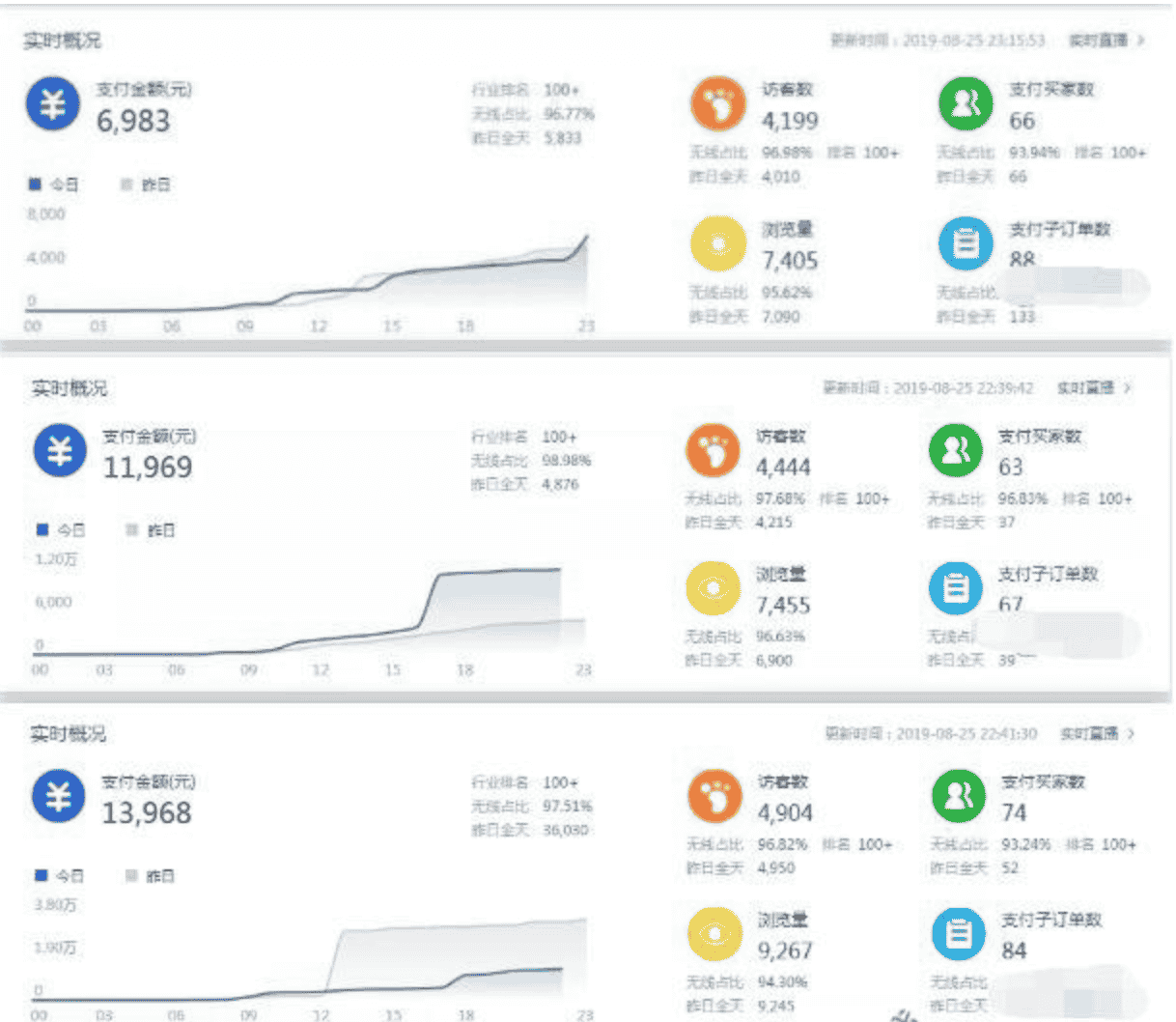The image size is (1176, 1022).
Task: Click the yen icon beside 6,983 payment amount
Action: point(52,103)
